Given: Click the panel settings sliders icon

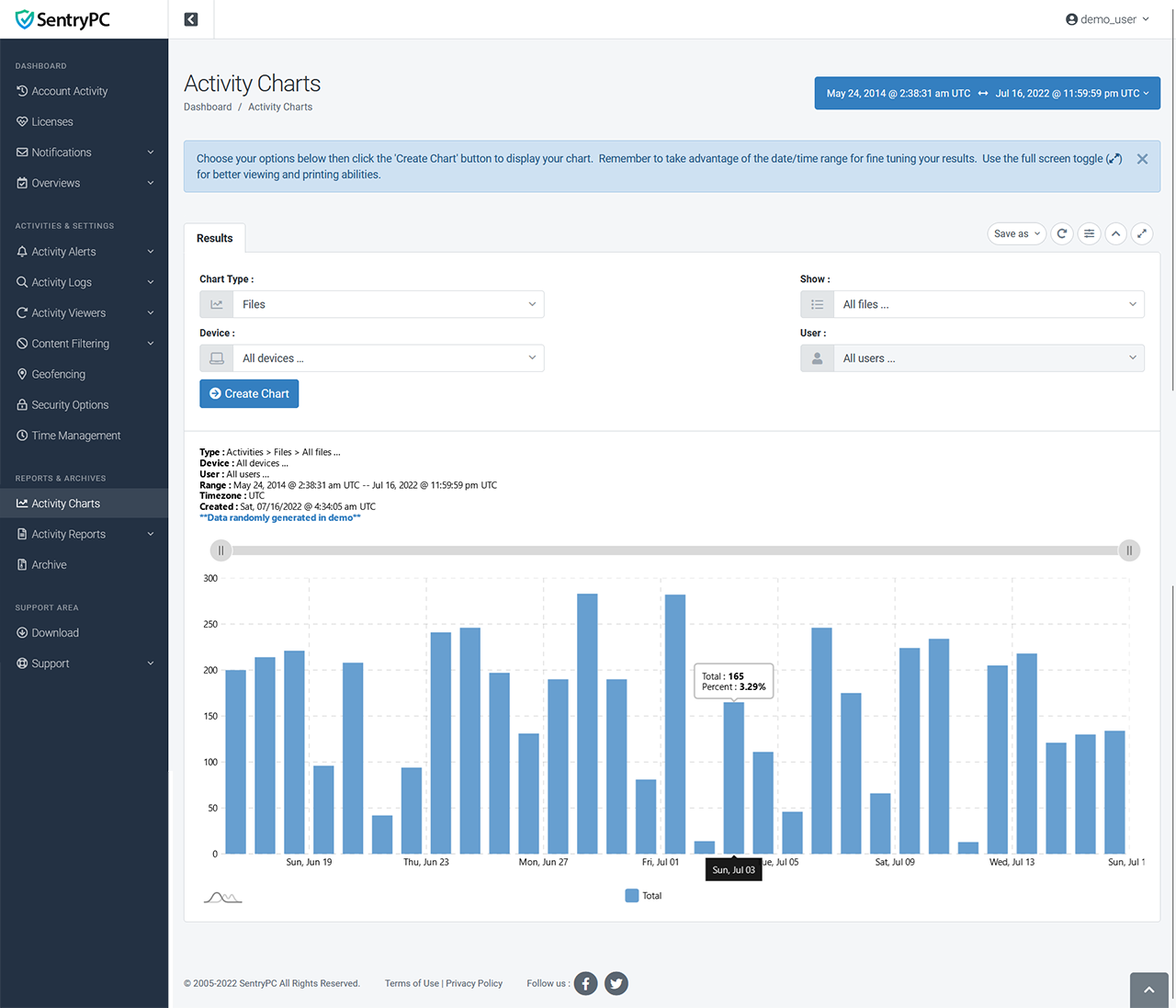Looking at the screenshot, I should pos(1089,233).
